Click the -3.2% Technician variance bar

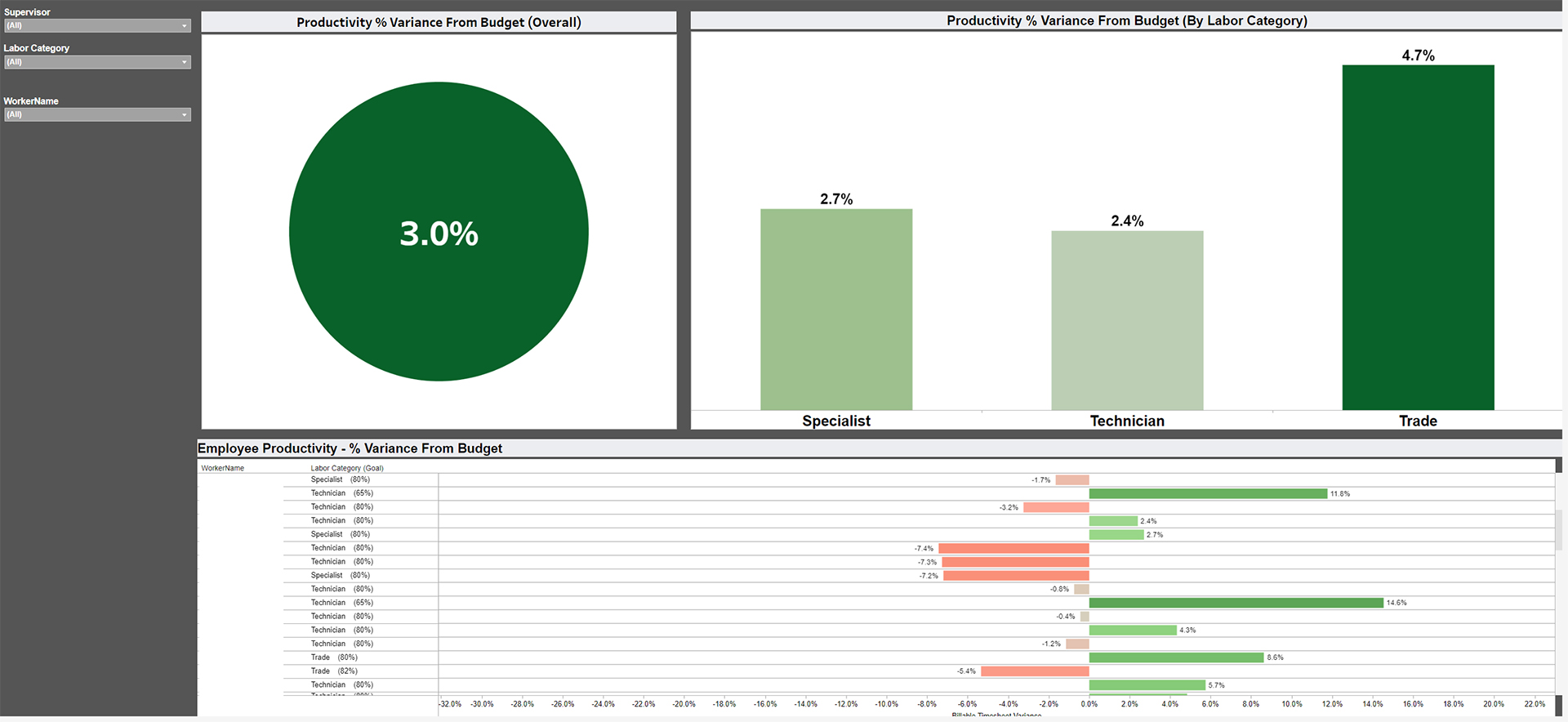(1055, 508)
